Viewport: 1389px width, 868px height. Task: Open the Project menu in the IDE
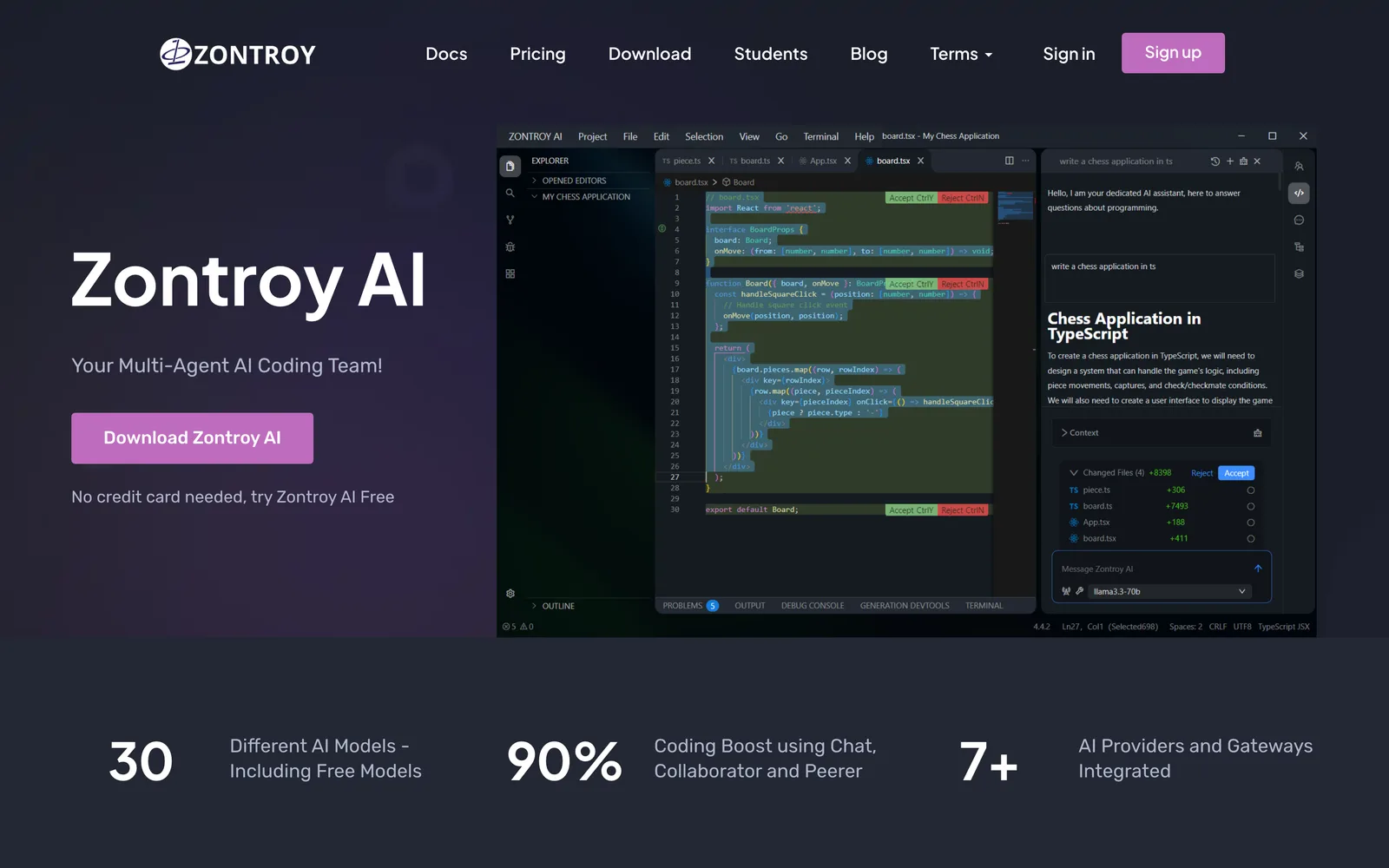[592, 136]
